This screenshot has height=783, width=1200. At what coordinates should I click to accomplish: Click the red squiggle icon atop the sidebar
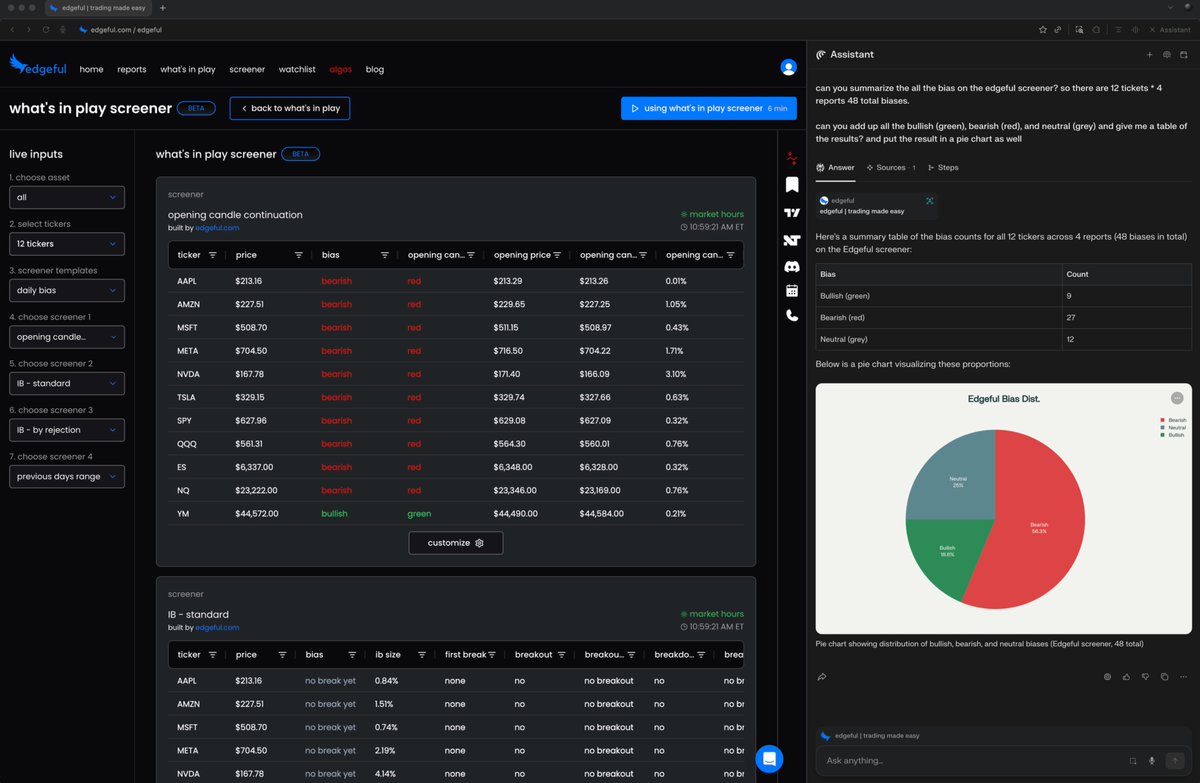click(791, 158)
